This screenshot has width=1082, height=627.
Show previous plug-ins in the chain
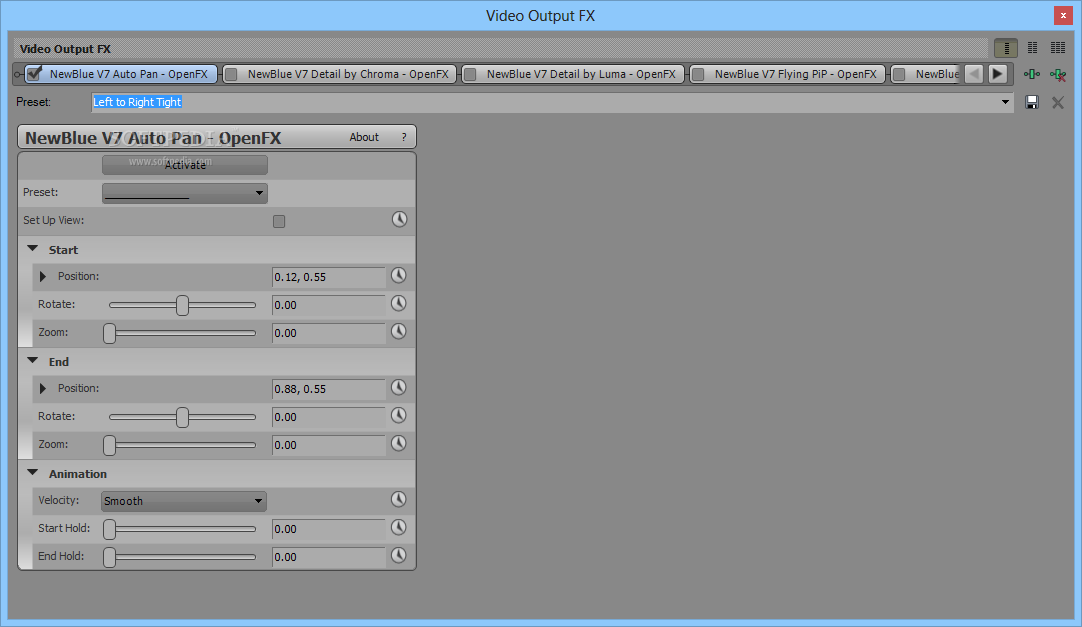[974, 74]
